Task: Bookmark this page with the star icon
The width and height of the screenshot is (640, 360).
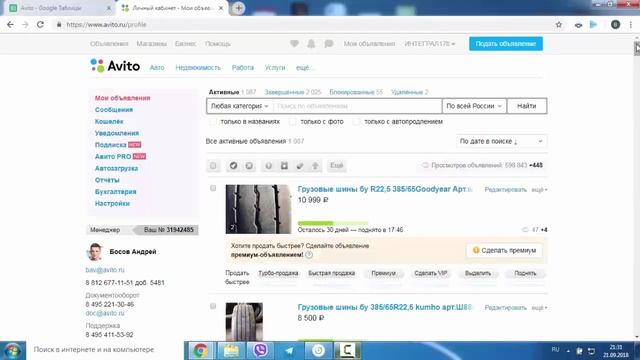Action: [559, 25]
